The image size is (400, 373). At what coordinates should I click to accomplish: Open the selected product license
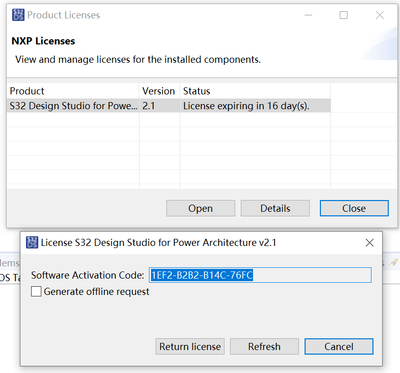201,208
